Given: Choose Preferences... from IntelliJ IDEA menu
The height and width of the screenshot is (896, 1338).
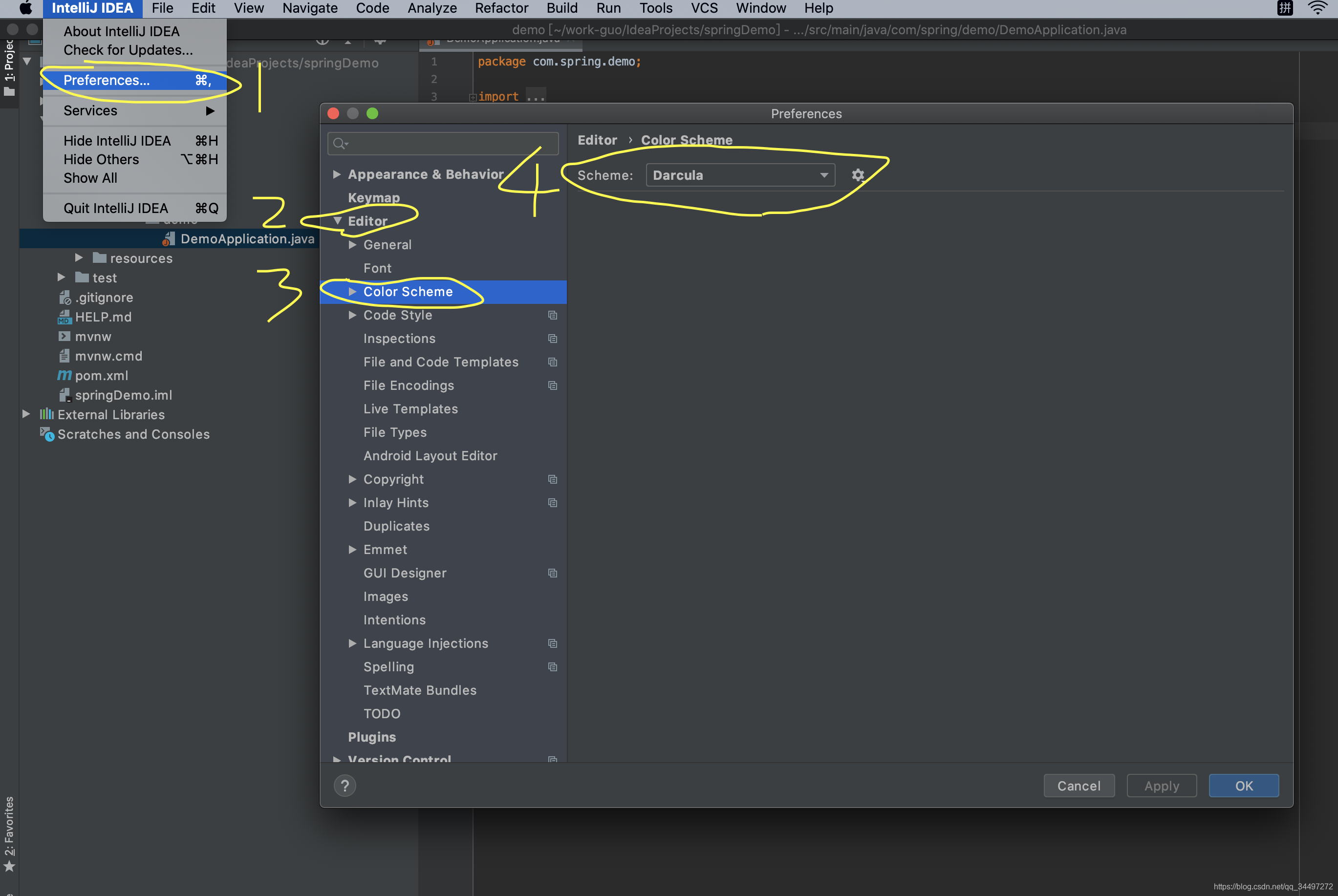Looking at the screenshot, I should coord(107,80).
